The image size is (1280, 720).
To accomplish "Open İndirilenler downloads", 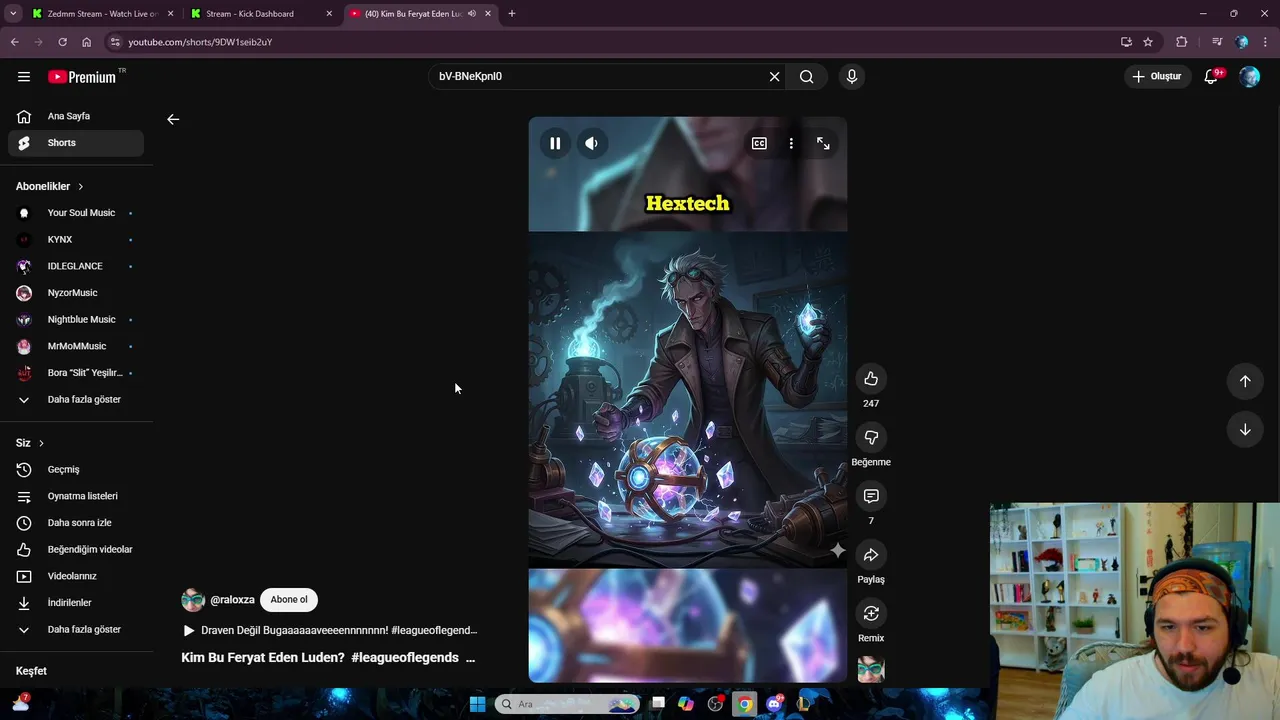I will pos(76,603).
